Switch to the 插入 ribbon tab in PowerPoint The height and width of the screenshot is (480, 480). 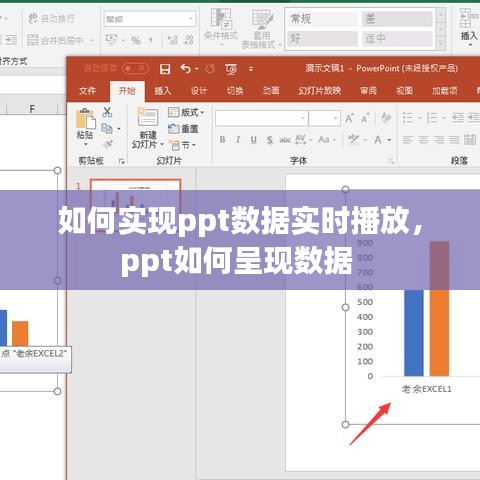(163, 91)
